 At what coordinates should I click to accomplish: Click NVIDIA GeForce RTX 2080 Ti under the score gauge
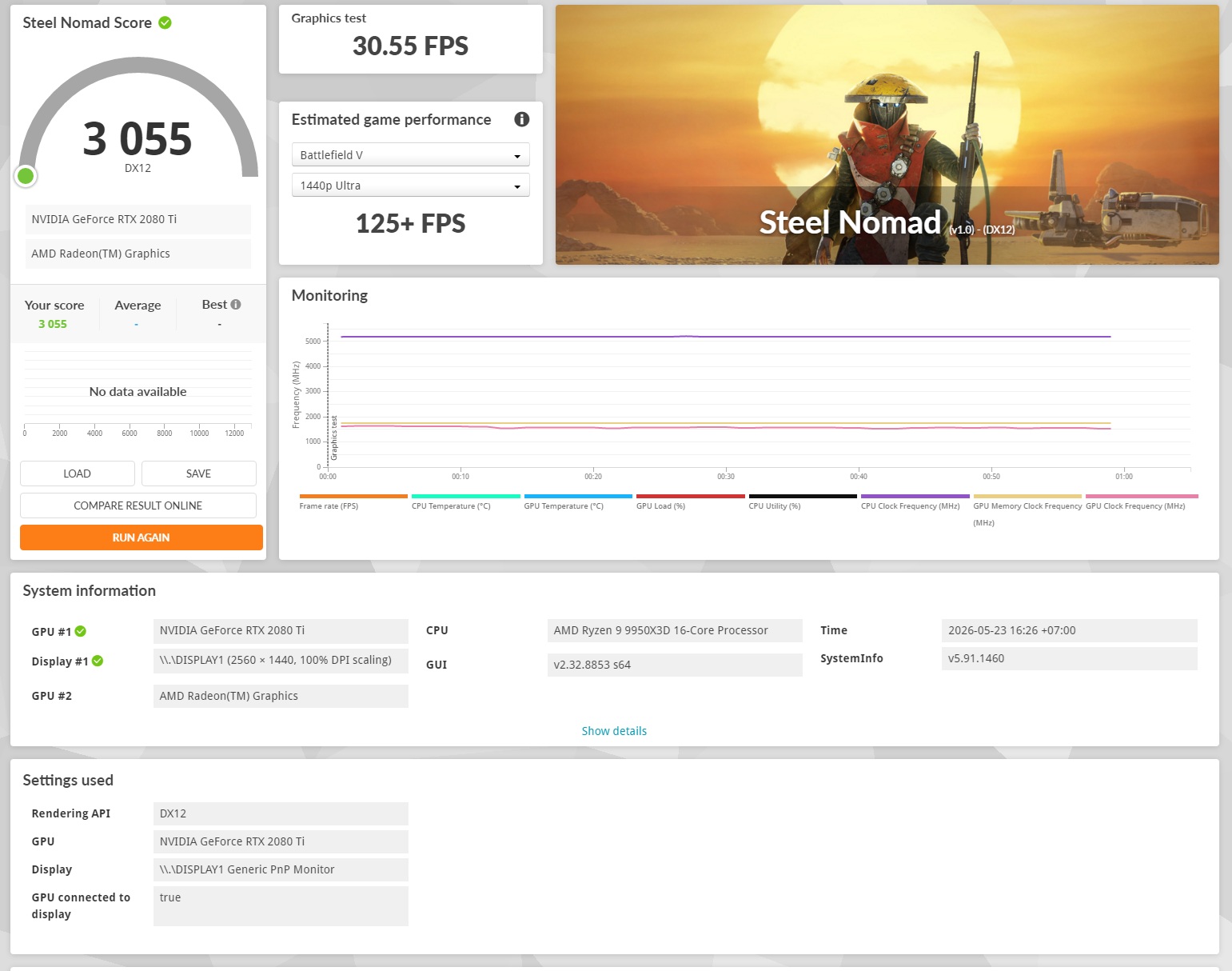coord(138,219)
